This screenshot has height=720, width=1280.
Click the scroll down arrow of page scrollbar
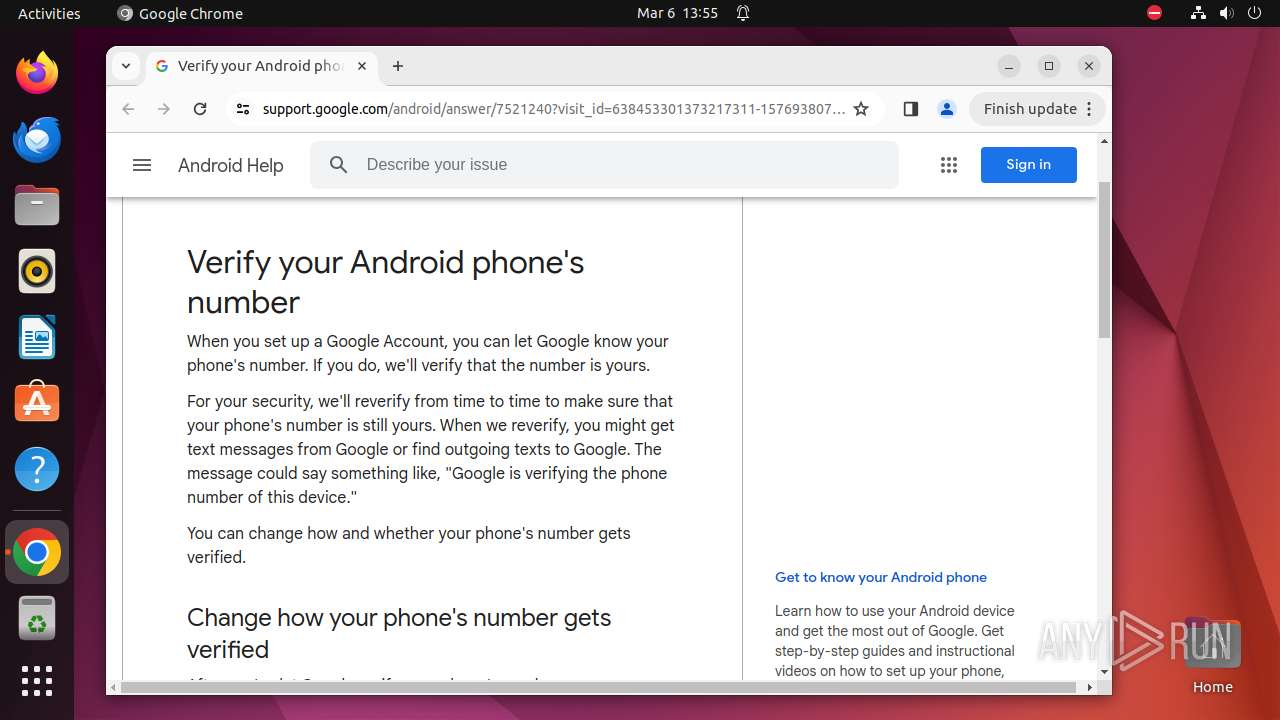(x=1105, y=673)
